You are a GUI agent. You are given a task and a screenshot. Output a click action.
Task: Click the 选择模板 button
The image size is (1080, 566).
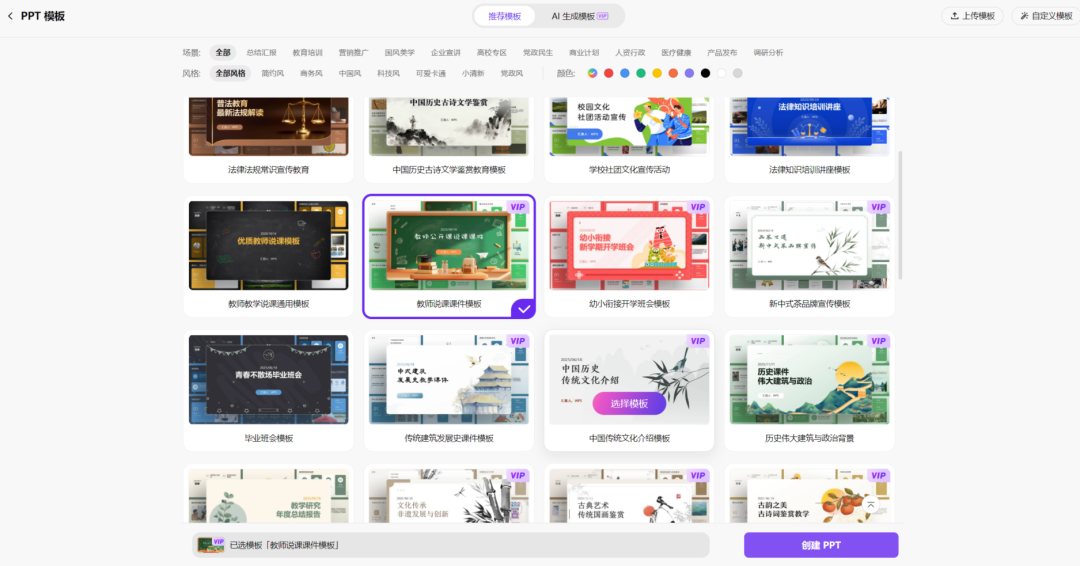click(x=629, y=403)
